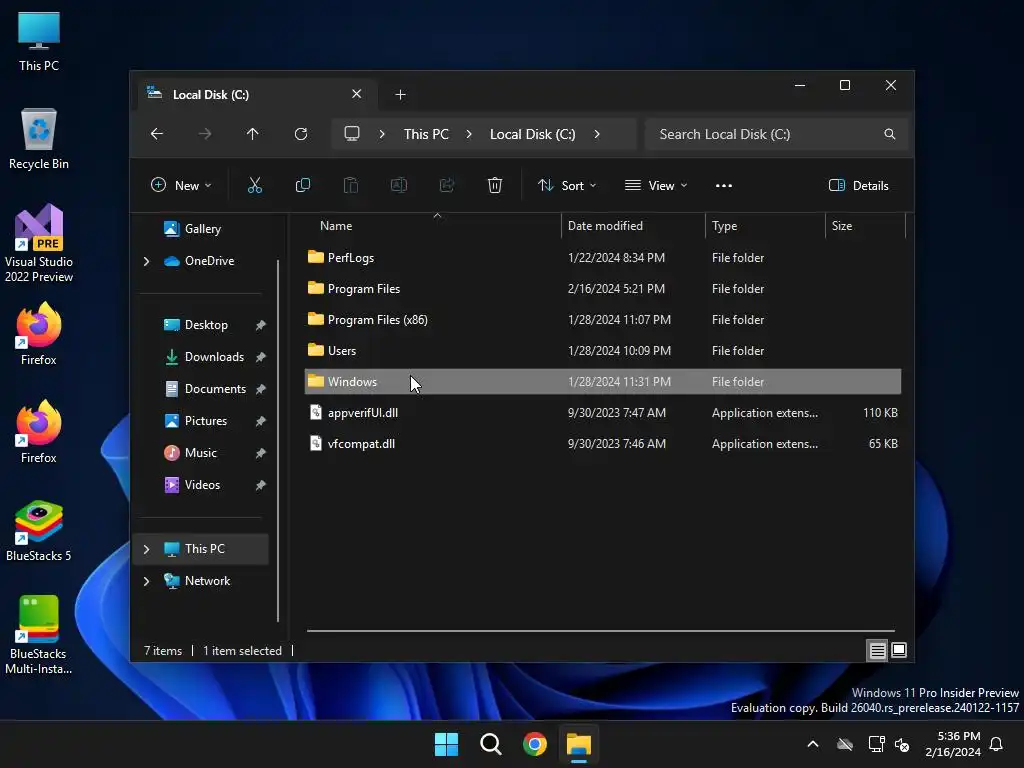Click the taskbar Search icon
This screenshot has width=1024, height=768.
[x=490, y=744]
